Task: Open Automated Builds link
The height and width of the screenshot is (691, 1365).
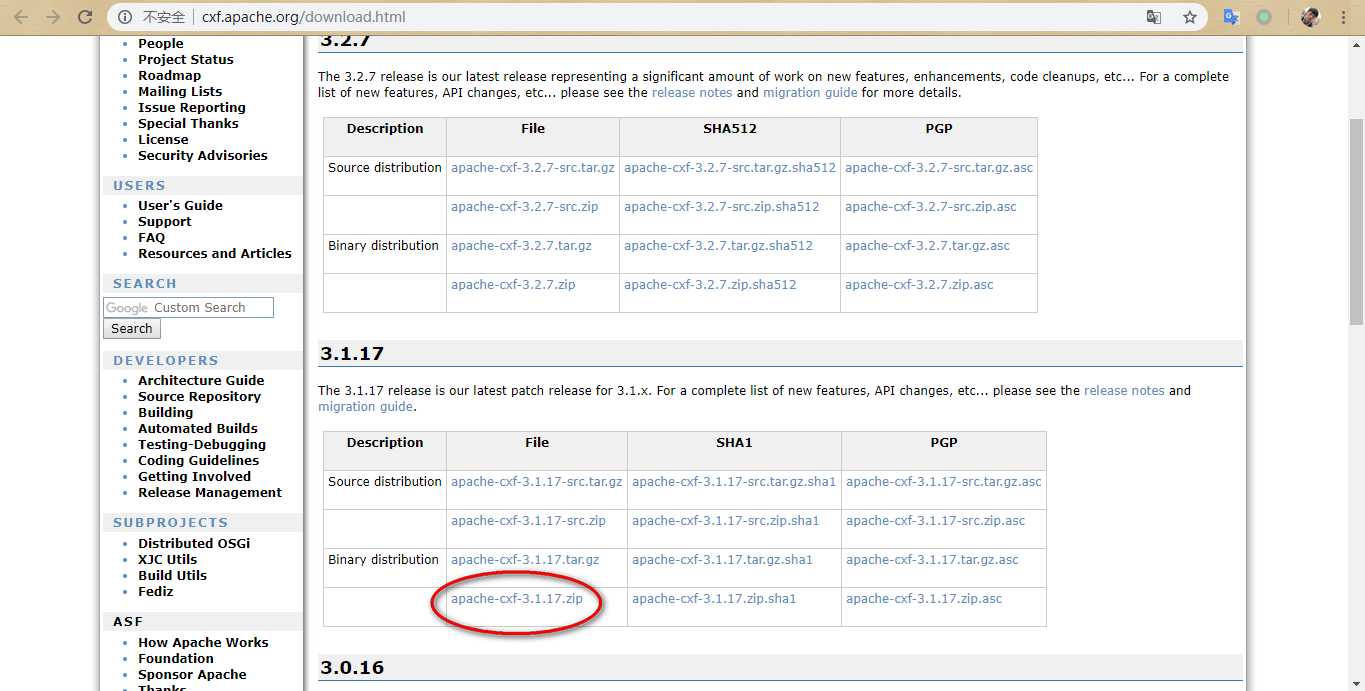Action: 198,428
